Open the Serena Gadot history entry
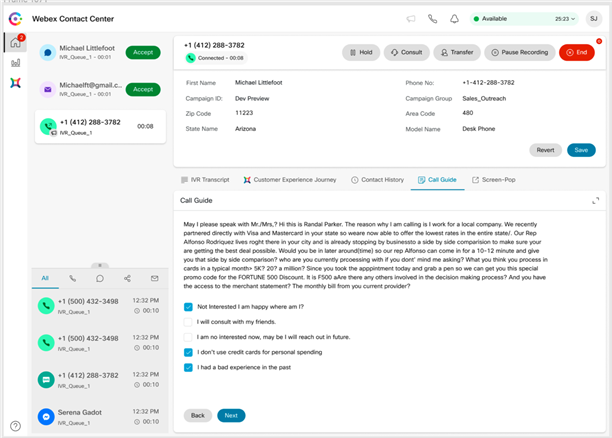The height and width of the screenshot is (438, 612). 100,417
